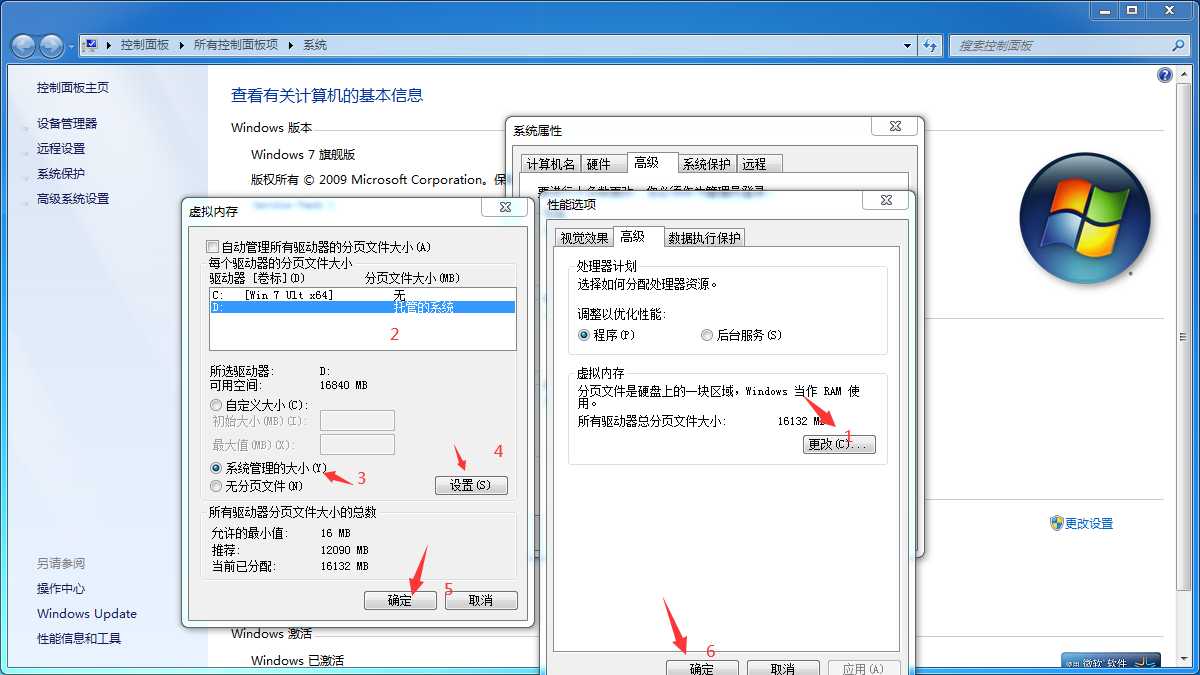Click 确定 in 性能选项 dialog
Viewport: 1200px width, 675px height.
[x=702, y=669]
